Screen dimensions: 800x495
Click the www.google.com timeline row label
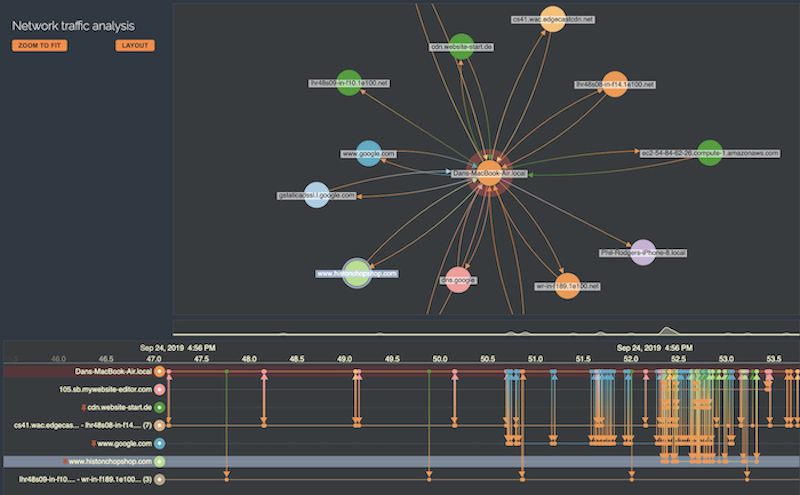click(124, 443)
